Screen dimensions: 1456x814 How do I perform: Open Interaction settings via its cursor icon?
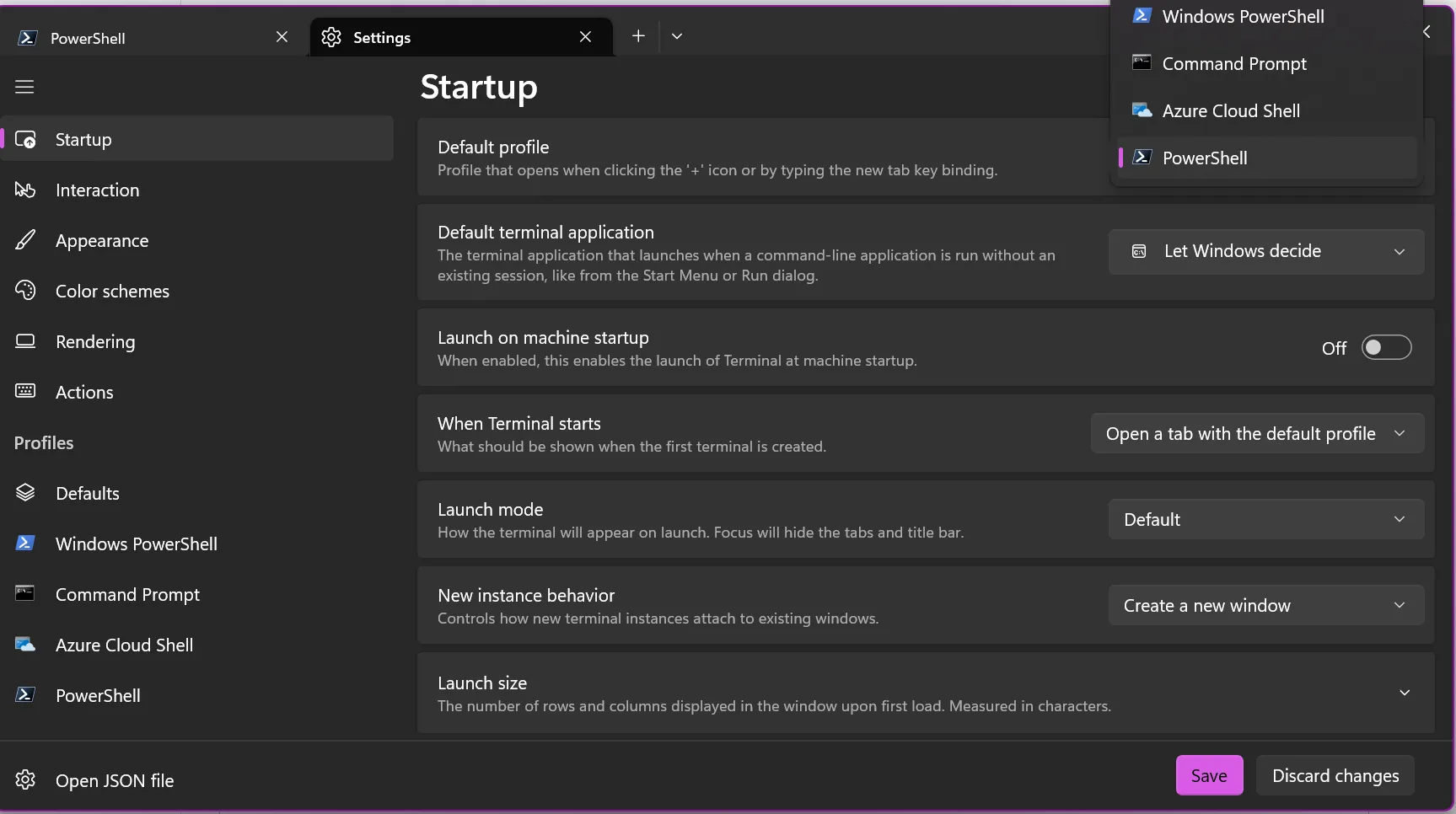[x=25, y=190]
